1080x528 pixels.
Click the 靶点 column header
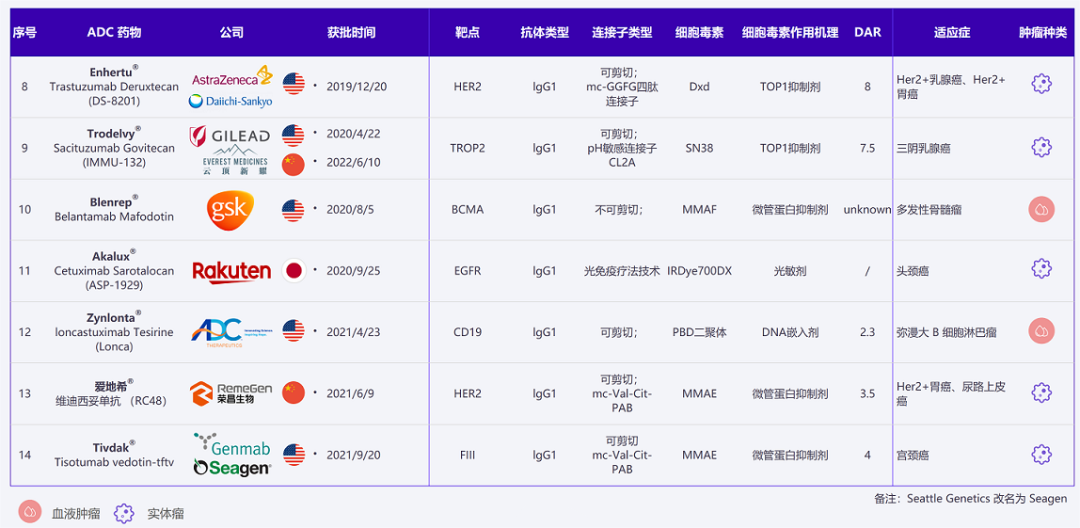468,33
